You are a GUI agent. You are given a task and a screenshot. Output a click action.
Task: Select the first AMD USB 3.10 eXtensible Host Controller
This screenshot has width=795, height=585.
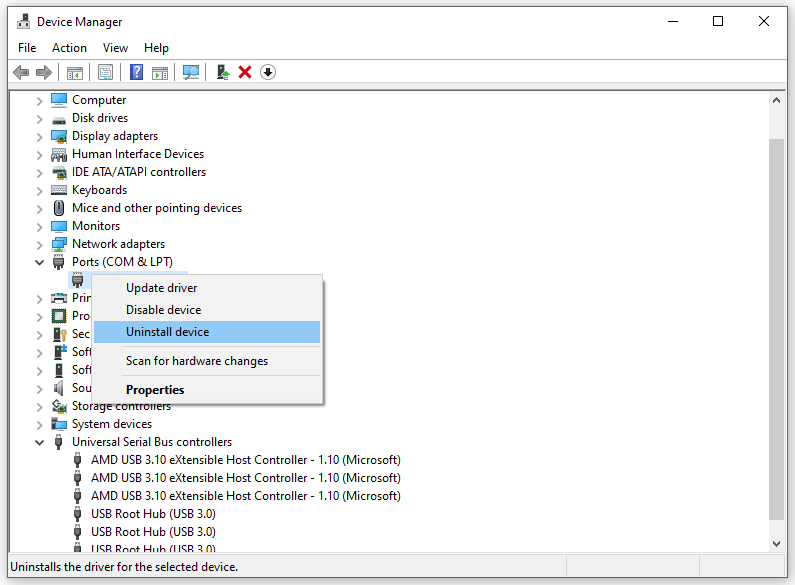coord(245,460)
